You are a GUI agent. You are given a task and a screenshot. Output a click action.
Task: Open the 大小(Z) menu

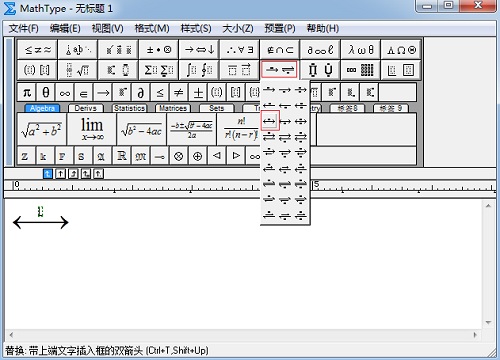(x=238, y=28)
